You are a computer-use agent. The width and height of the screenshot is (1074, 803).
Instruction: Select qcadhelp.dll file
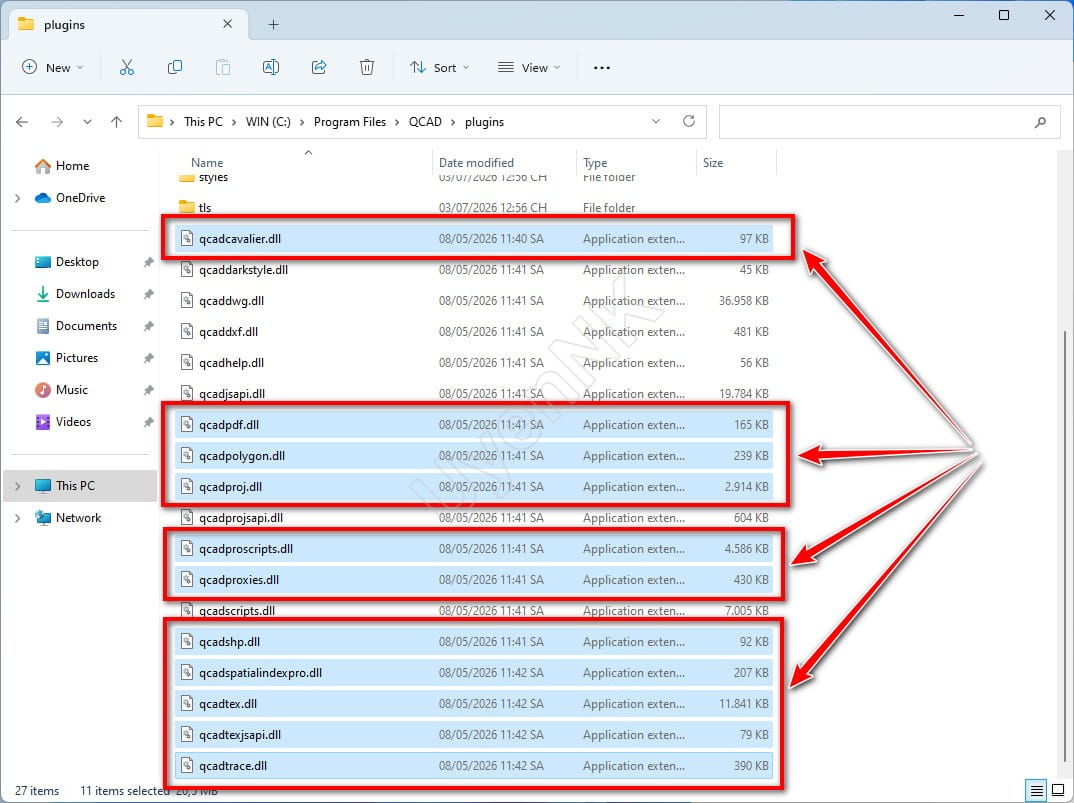(473, 362)
